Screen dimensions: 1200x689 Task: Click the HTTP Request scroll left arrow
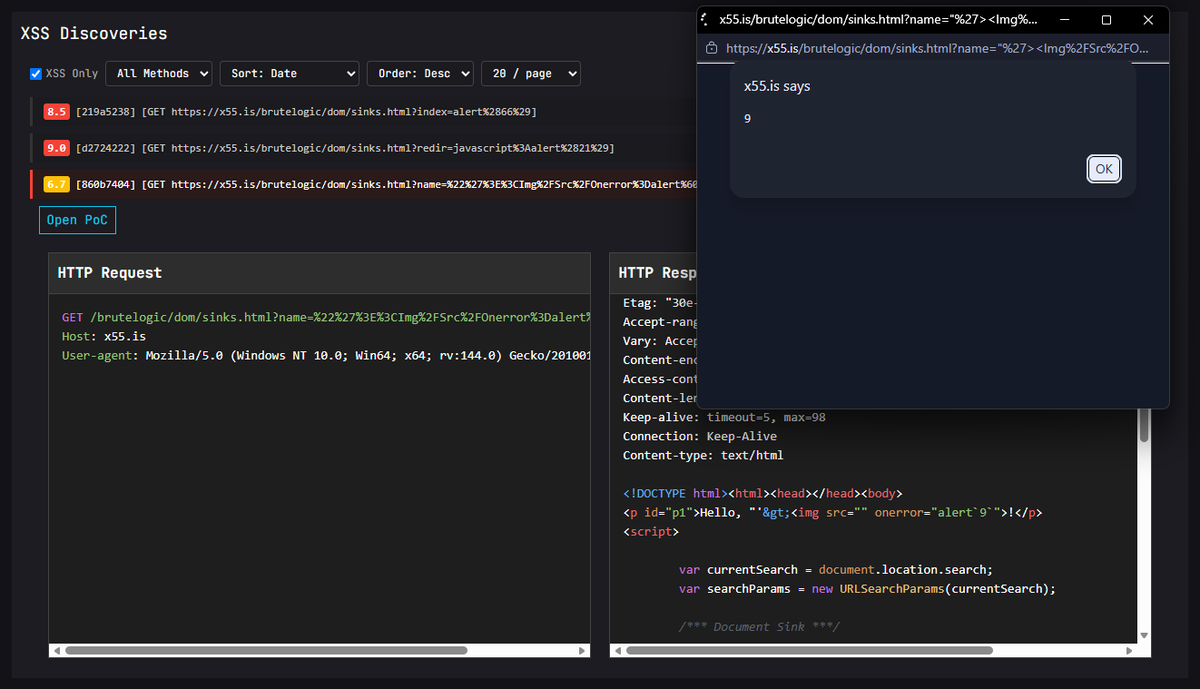[56, 650]
